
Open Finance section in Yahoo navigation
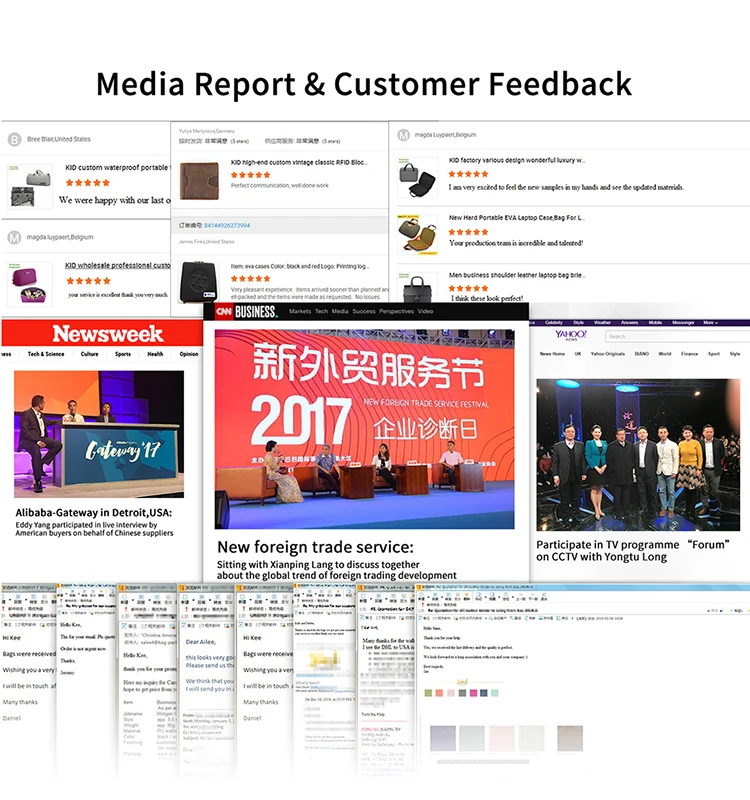(690, 354)
